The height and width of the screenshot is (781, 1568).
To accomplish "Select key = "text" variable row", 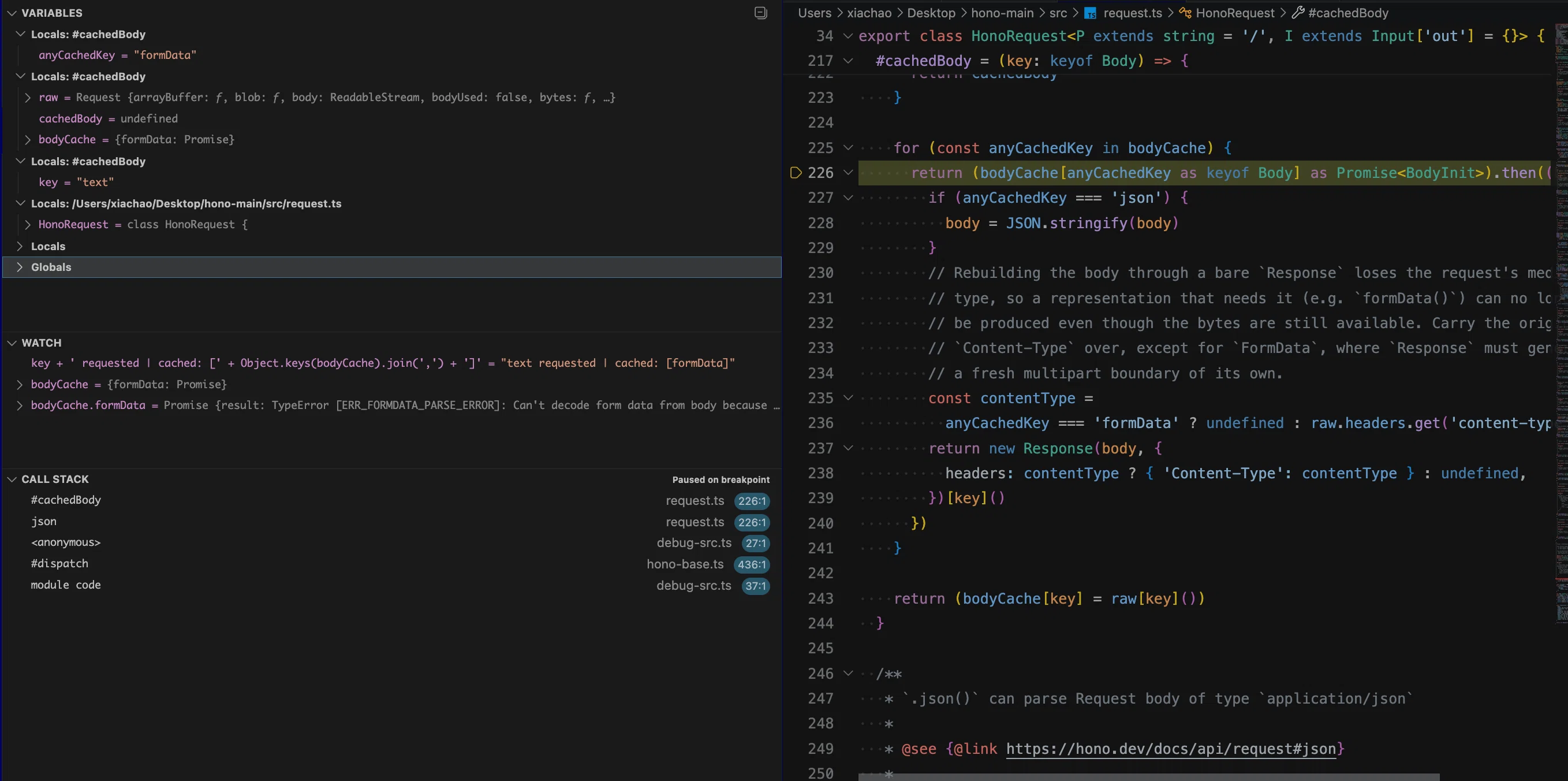I will (392, 182).
